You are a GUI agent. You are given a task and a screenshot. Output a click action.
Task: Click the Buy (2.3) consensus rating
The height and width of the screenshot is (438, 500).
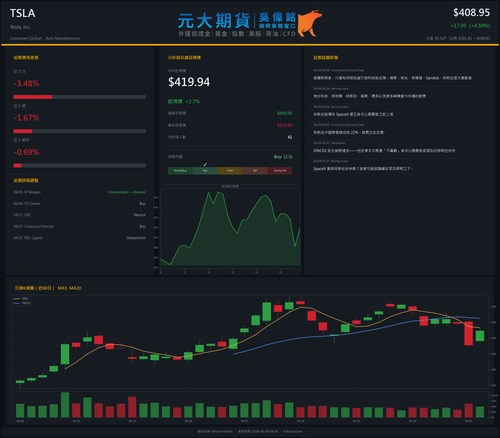(283, 157)
